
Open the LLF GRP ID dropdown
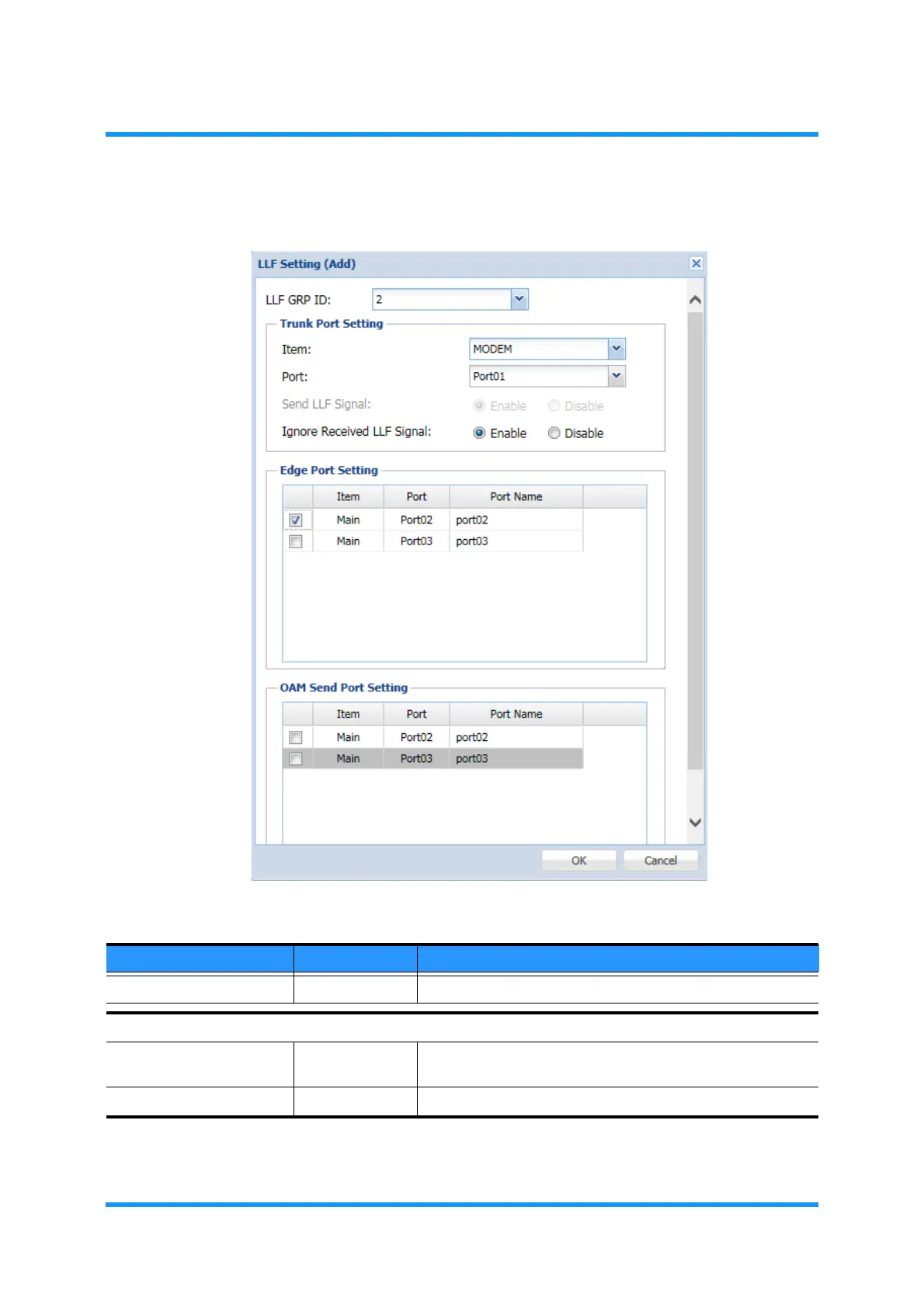click(x=519, y=299)
